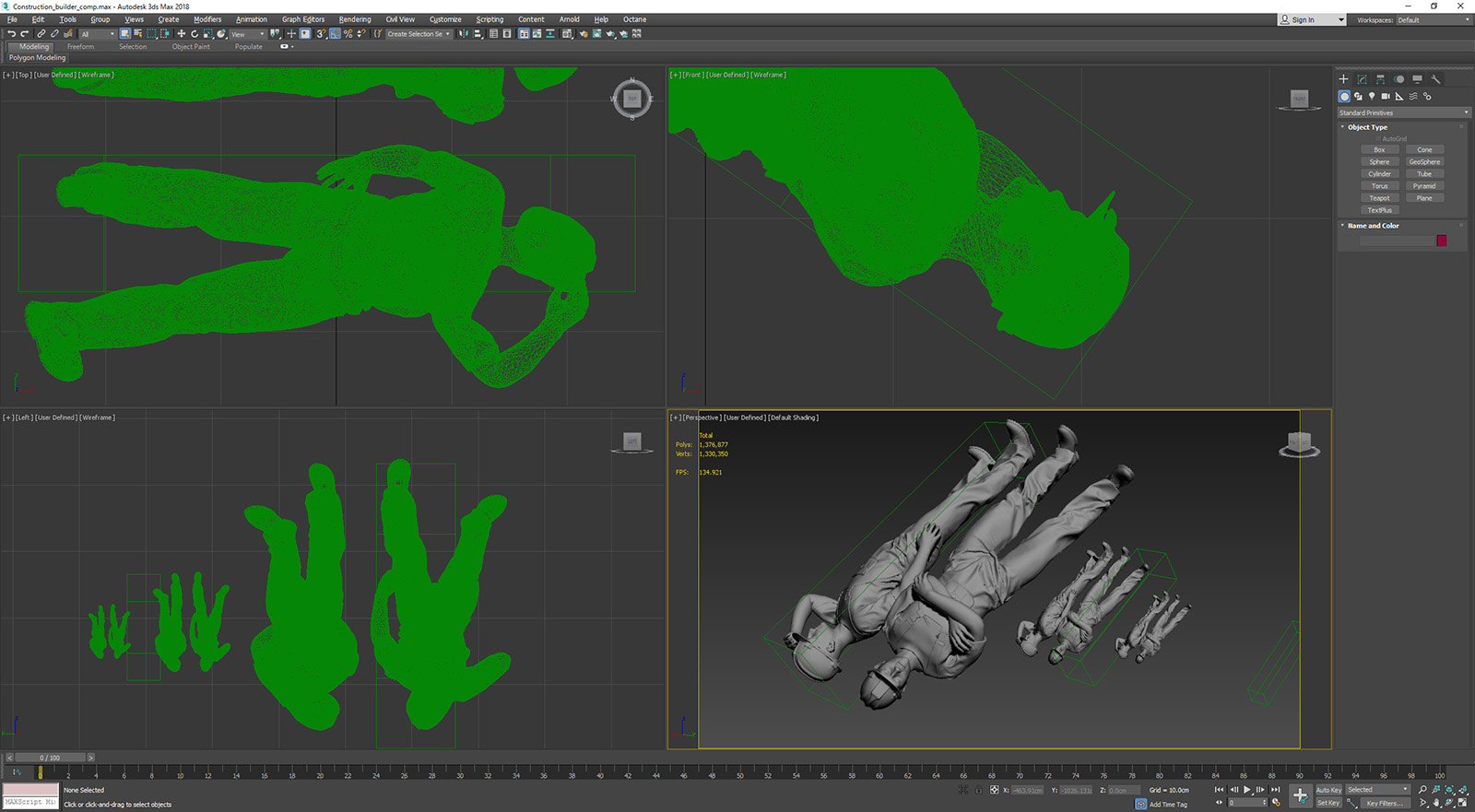
Task: Click the Top viewport ViewCube compass
Action: [x=631, y=99]
